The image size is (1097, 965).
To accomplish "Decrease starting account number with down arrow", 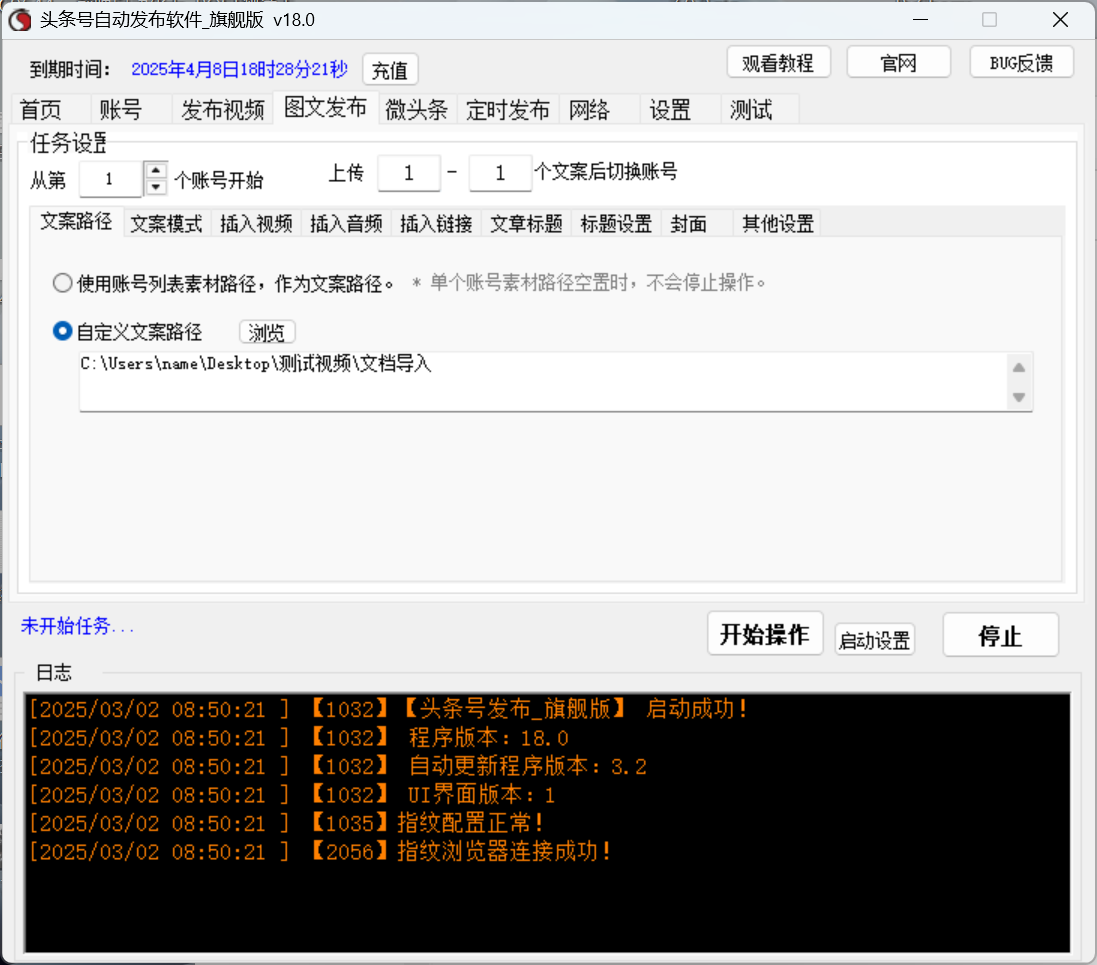I will [155, 188].
